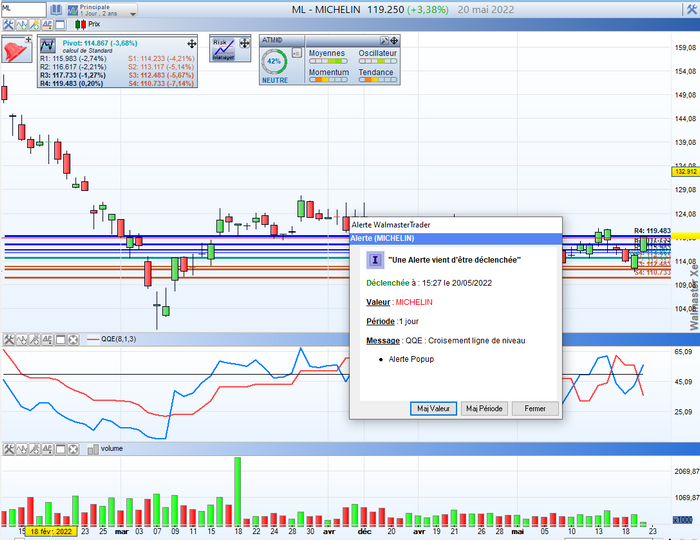Click Fermer to close the alert

535,408
